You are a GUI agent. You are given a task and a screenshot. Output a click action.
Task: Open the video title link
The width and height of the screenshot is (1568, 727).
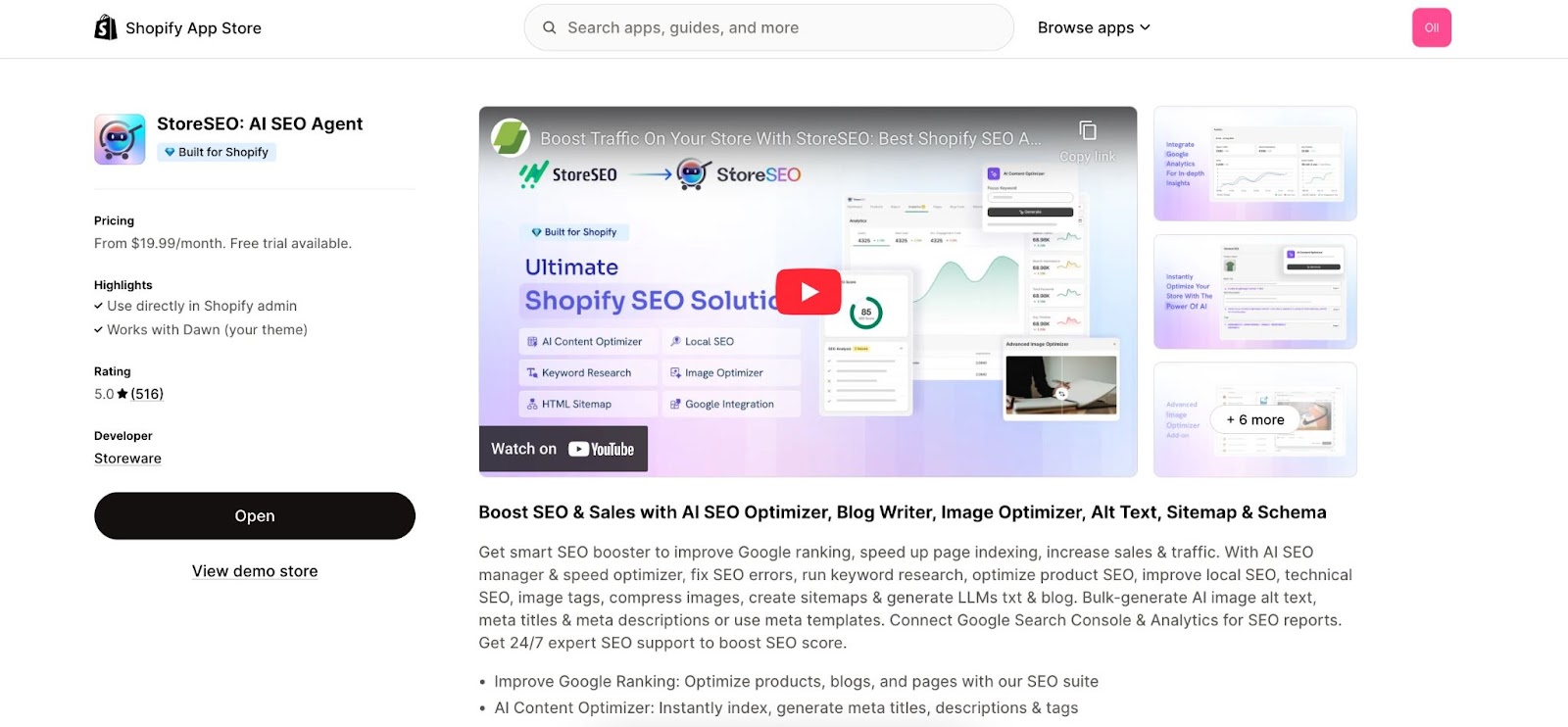791,139
